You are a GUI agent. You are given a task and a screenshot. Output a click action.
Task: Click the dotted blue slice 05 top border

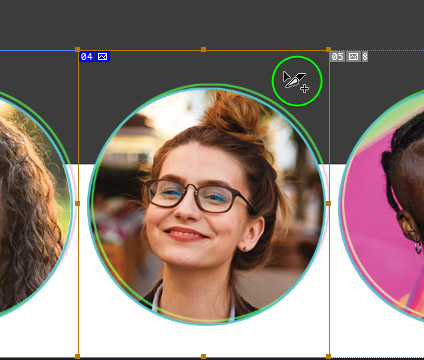(377, 51)
